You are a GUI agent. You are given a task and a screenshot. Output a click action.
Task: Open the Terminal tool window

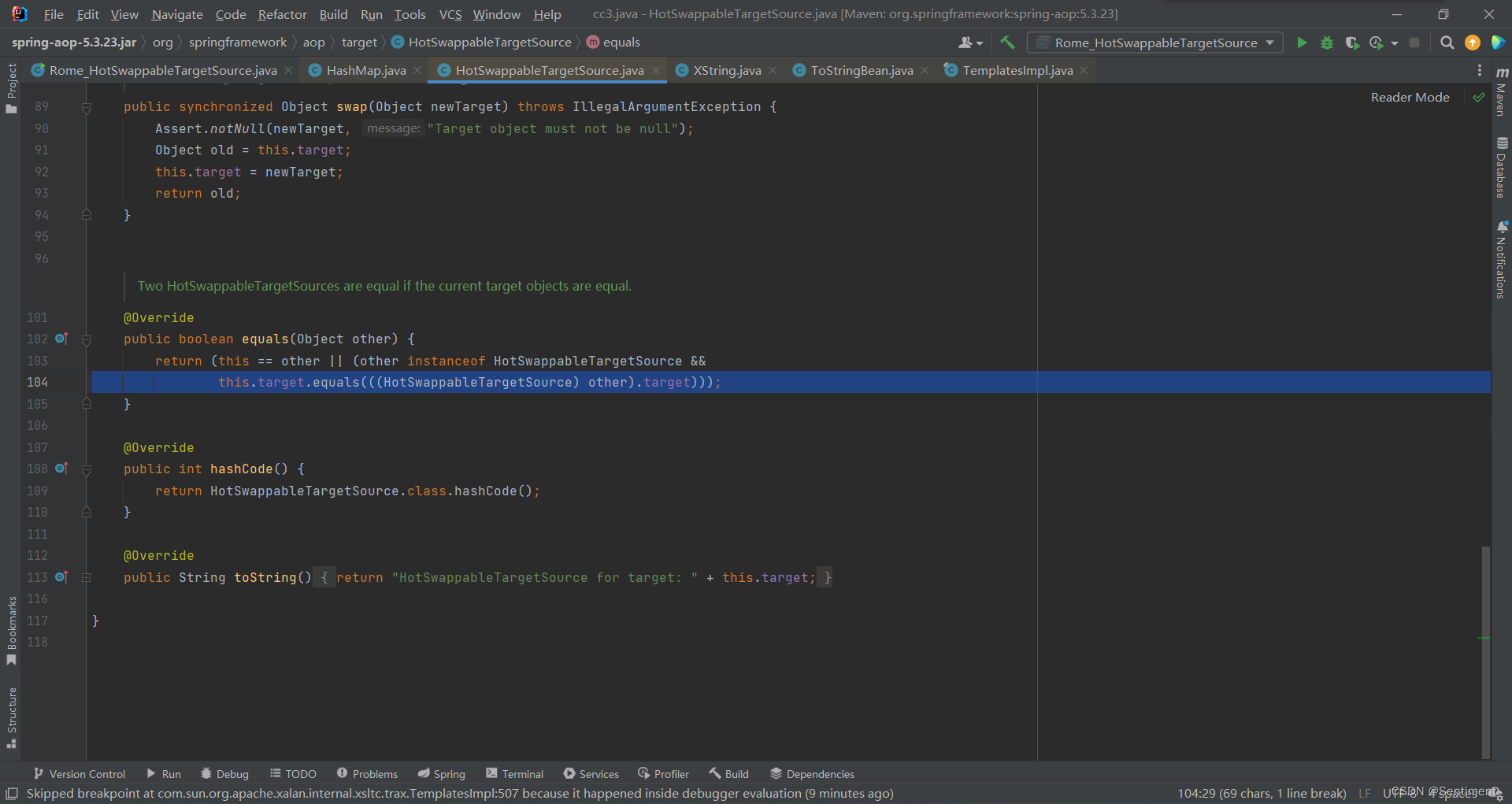point(514,774)
